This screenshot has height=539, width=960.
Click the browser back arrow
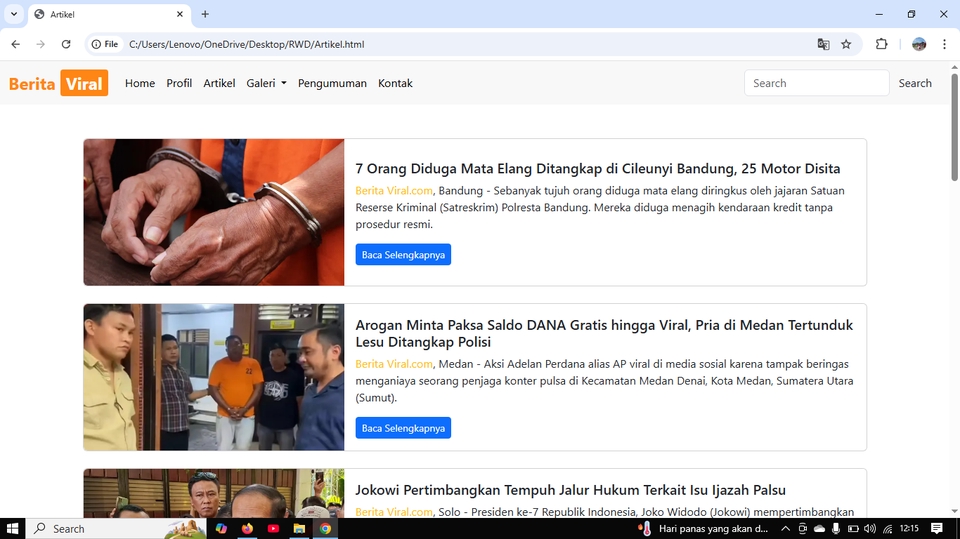tap(15, 44)
